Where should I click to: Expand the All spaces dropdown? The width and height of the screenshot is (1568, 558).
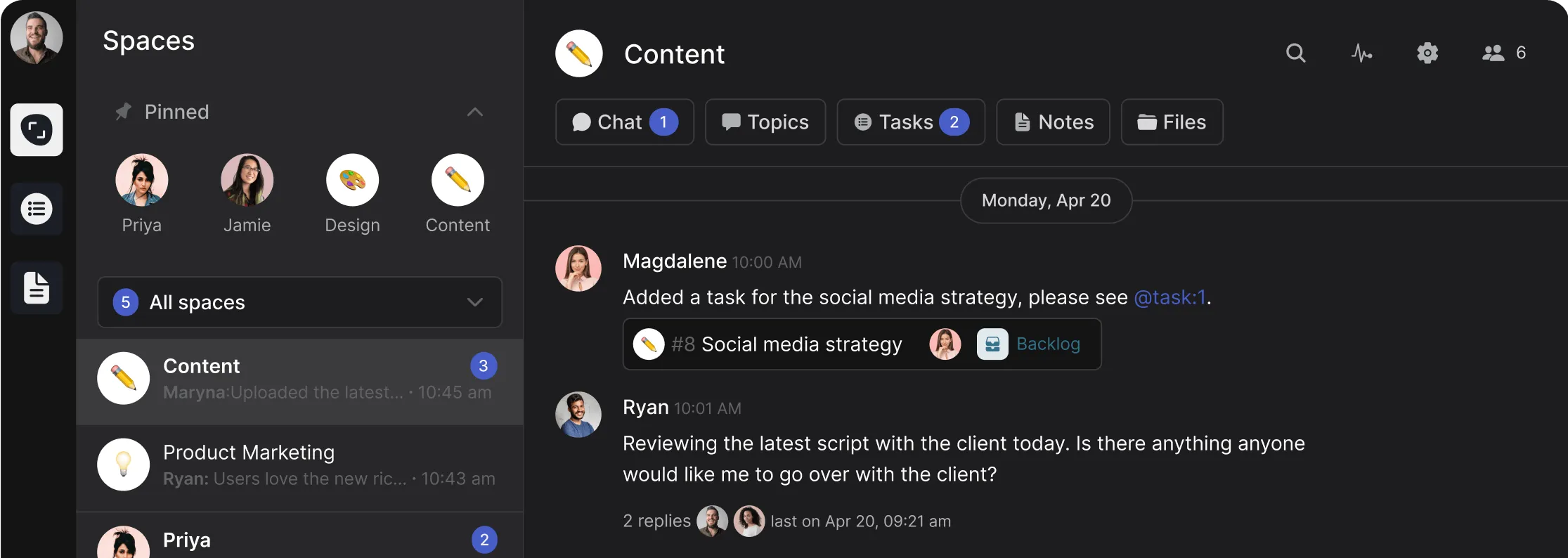click(300, 302)
